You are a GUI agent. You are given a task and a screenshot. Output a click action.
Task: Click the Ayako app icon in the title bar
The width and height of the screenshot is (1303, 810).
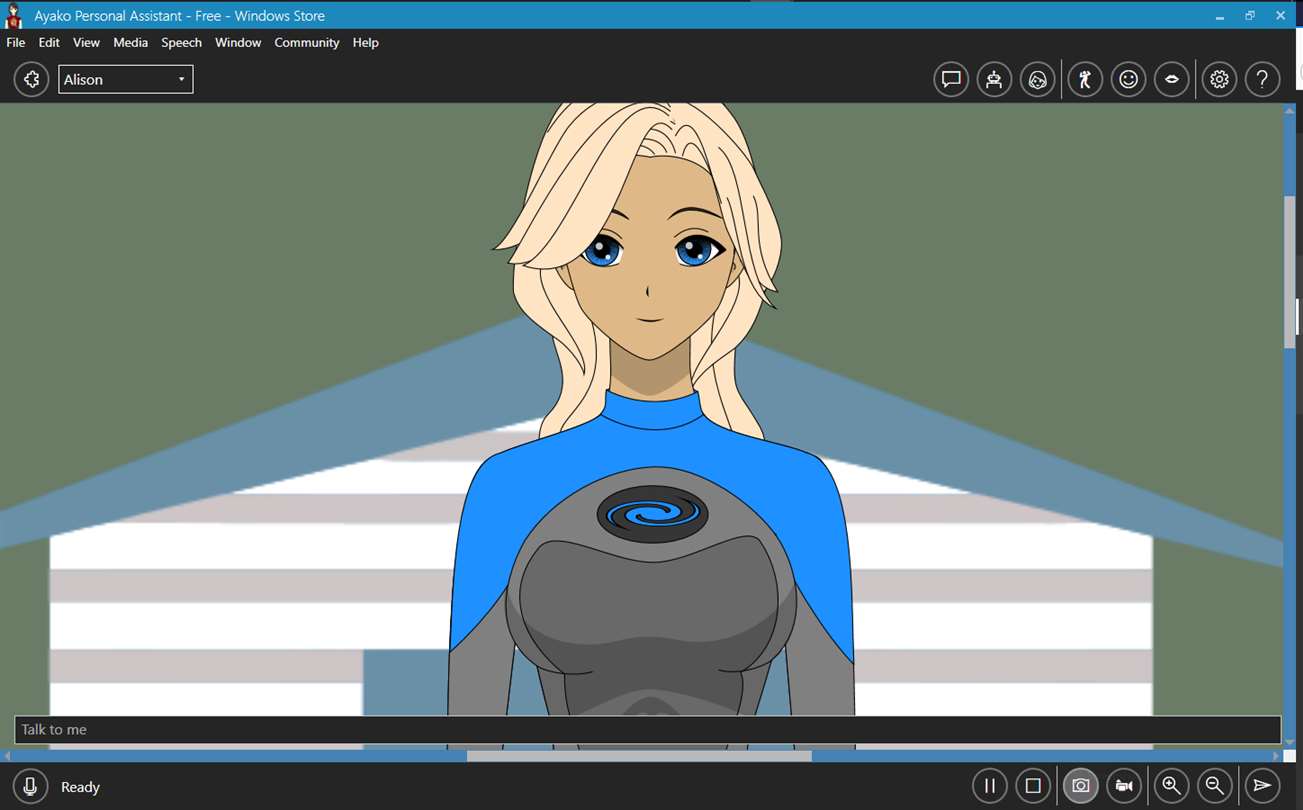14,16
